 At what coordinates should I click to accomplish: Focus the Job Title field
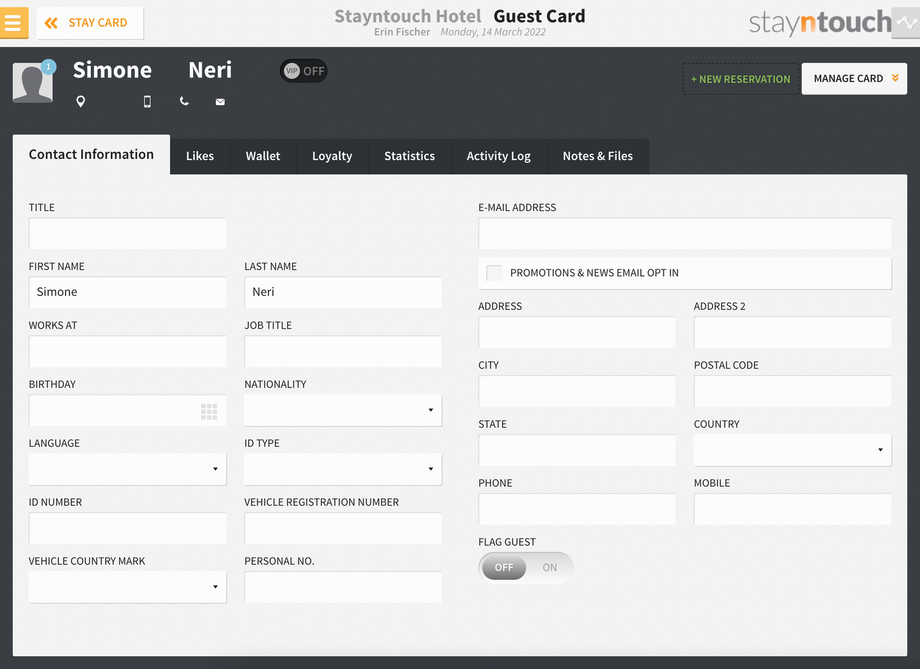343,352
